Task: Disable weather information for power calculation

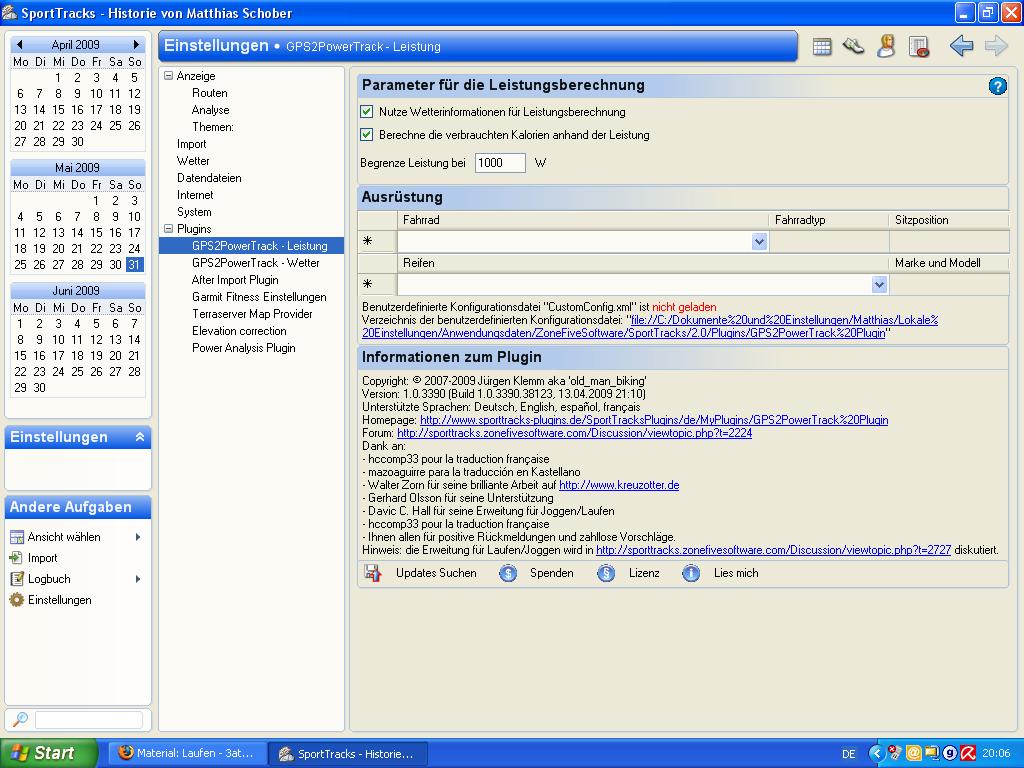Action: (x=367, y=112)
